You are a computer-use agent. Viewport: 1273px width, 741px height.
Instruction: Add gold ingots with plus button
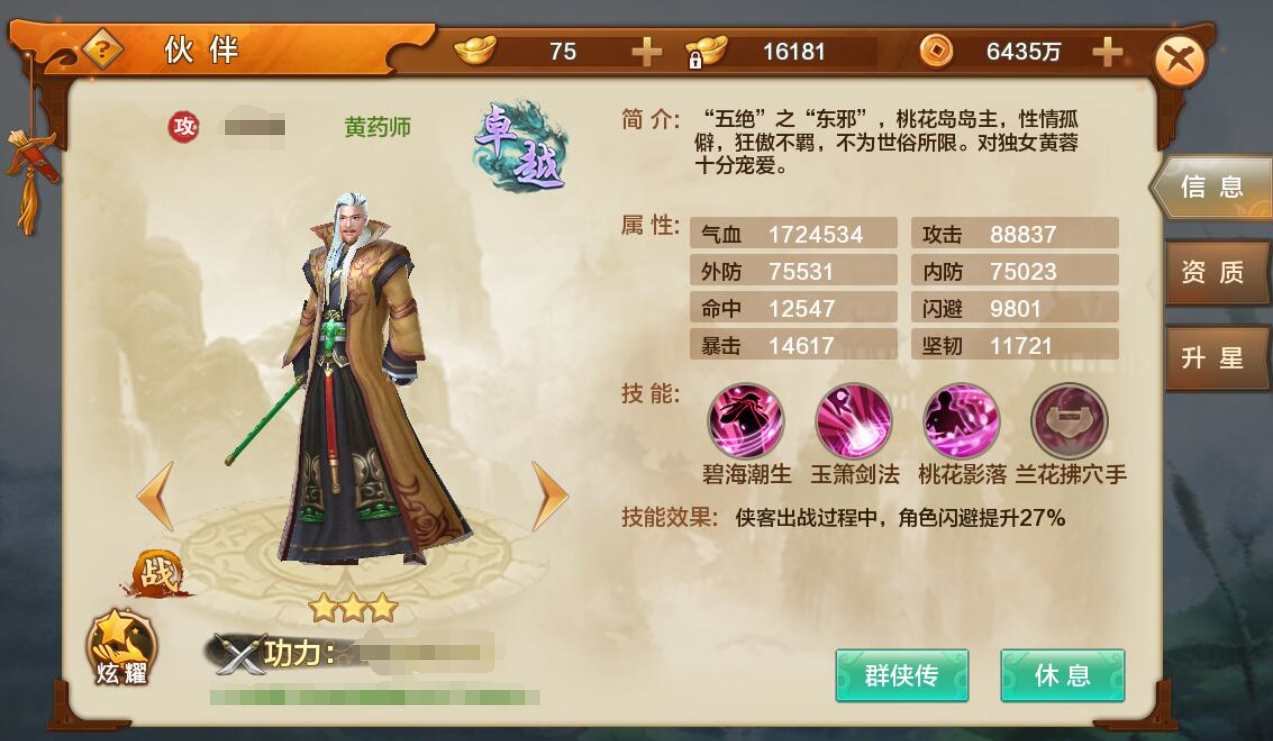click(x=647, y=52)
